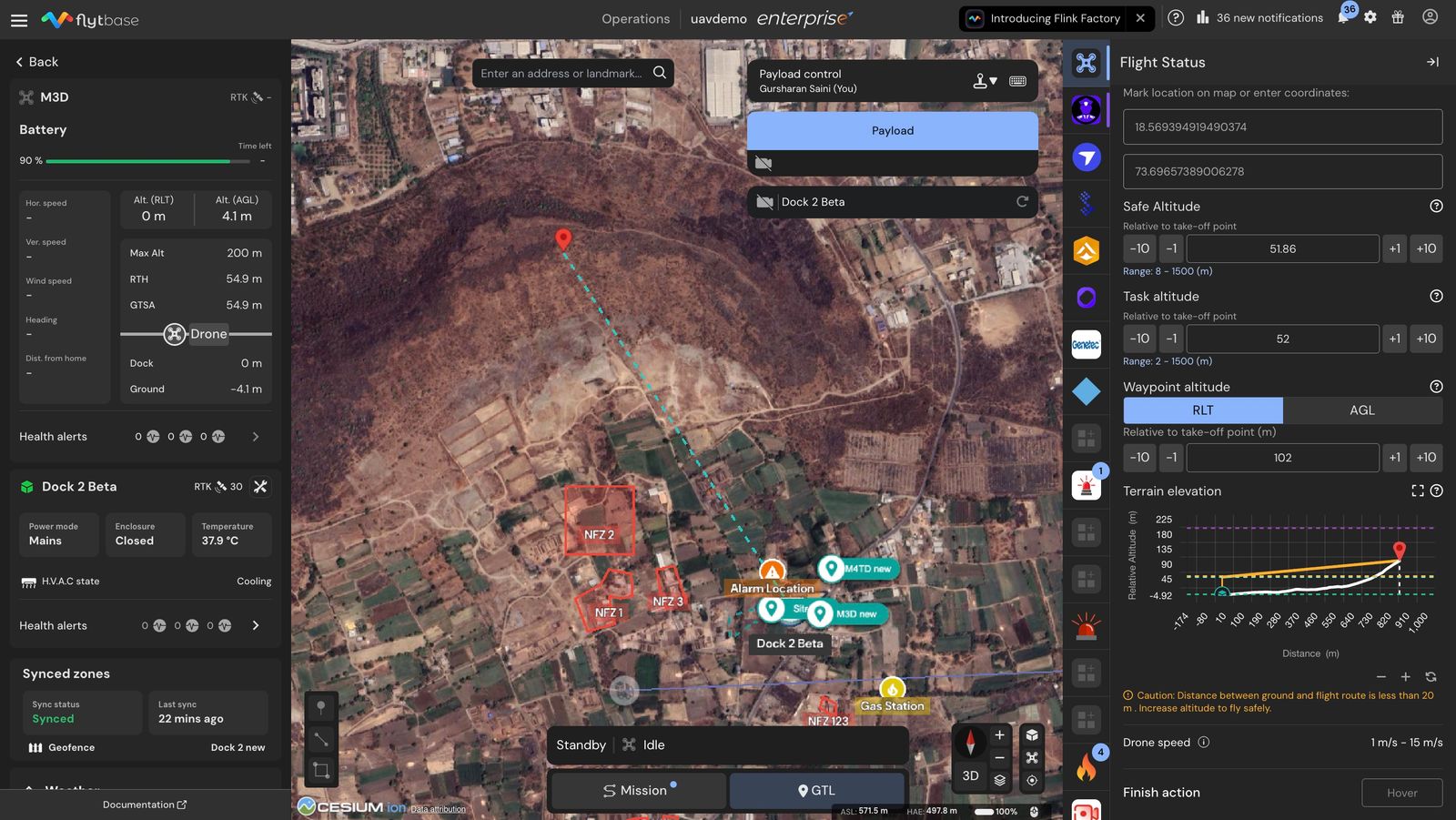Reset the terrain elevation chart view
The width and height of the screenshot is (1456, 820).
tap(1431, 677)
